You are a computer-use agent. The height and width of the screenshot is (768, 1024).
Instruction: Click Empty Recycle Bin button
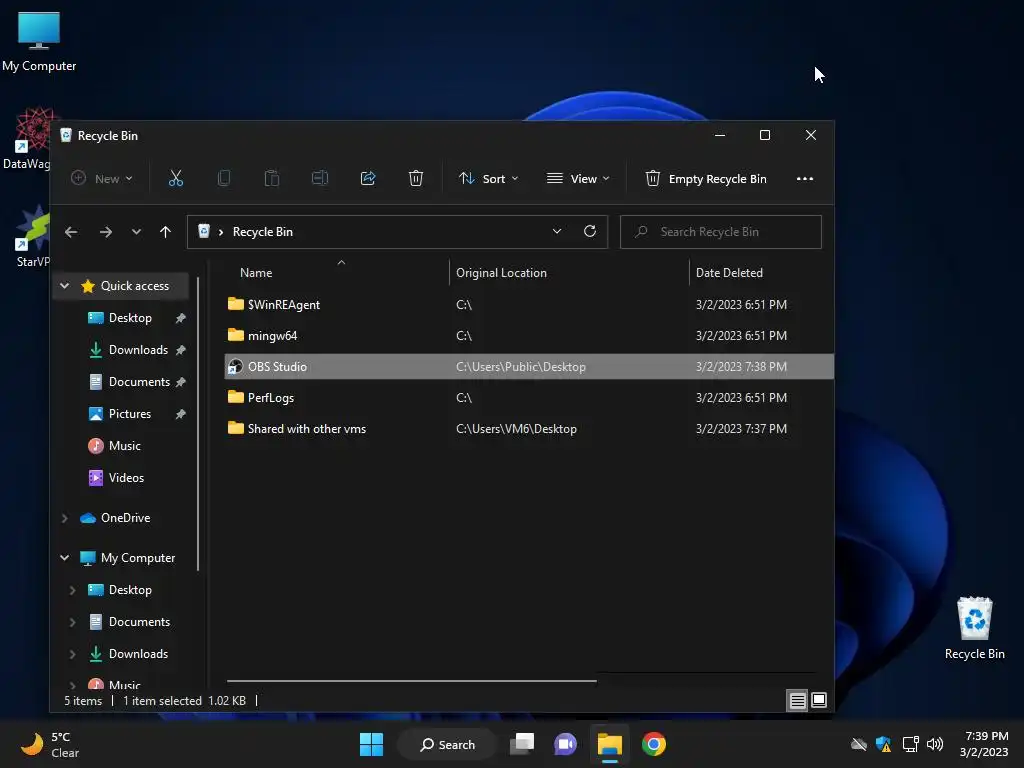pyautogui.click(x=706, y=178)
